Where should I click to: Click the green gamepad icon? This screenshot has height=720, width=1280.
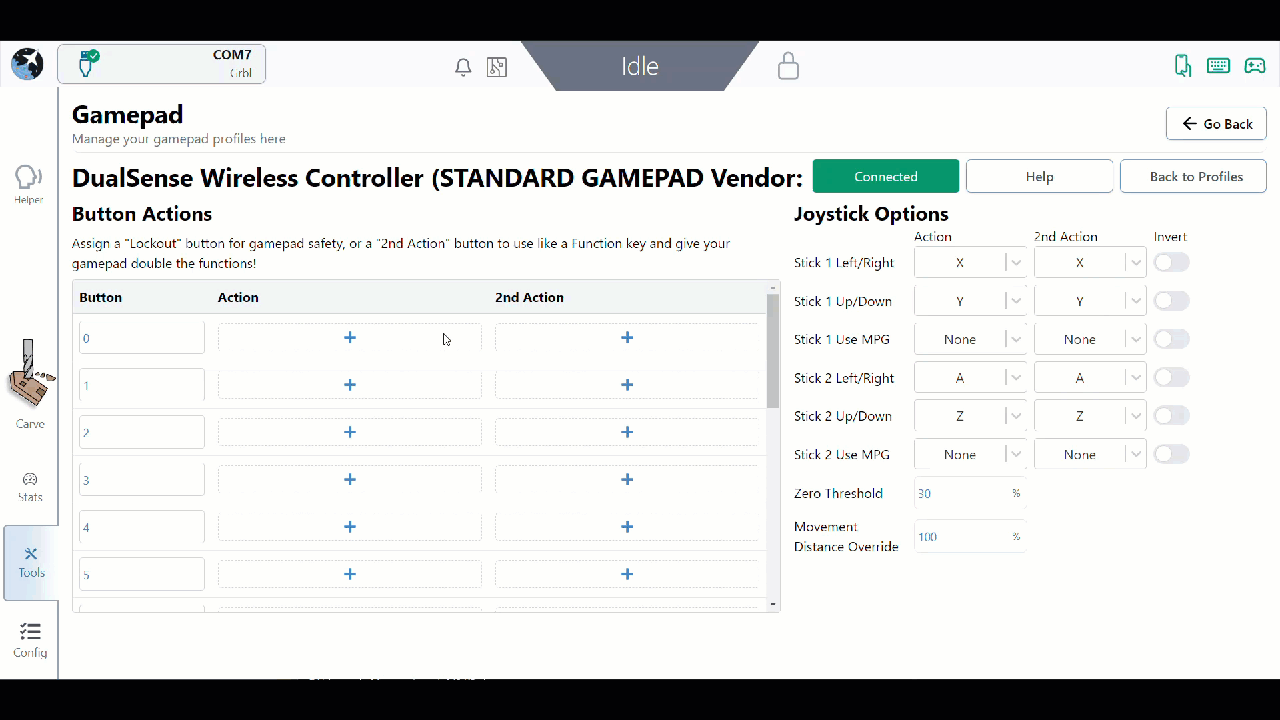pyautogui.click(x=1254, y=66)
